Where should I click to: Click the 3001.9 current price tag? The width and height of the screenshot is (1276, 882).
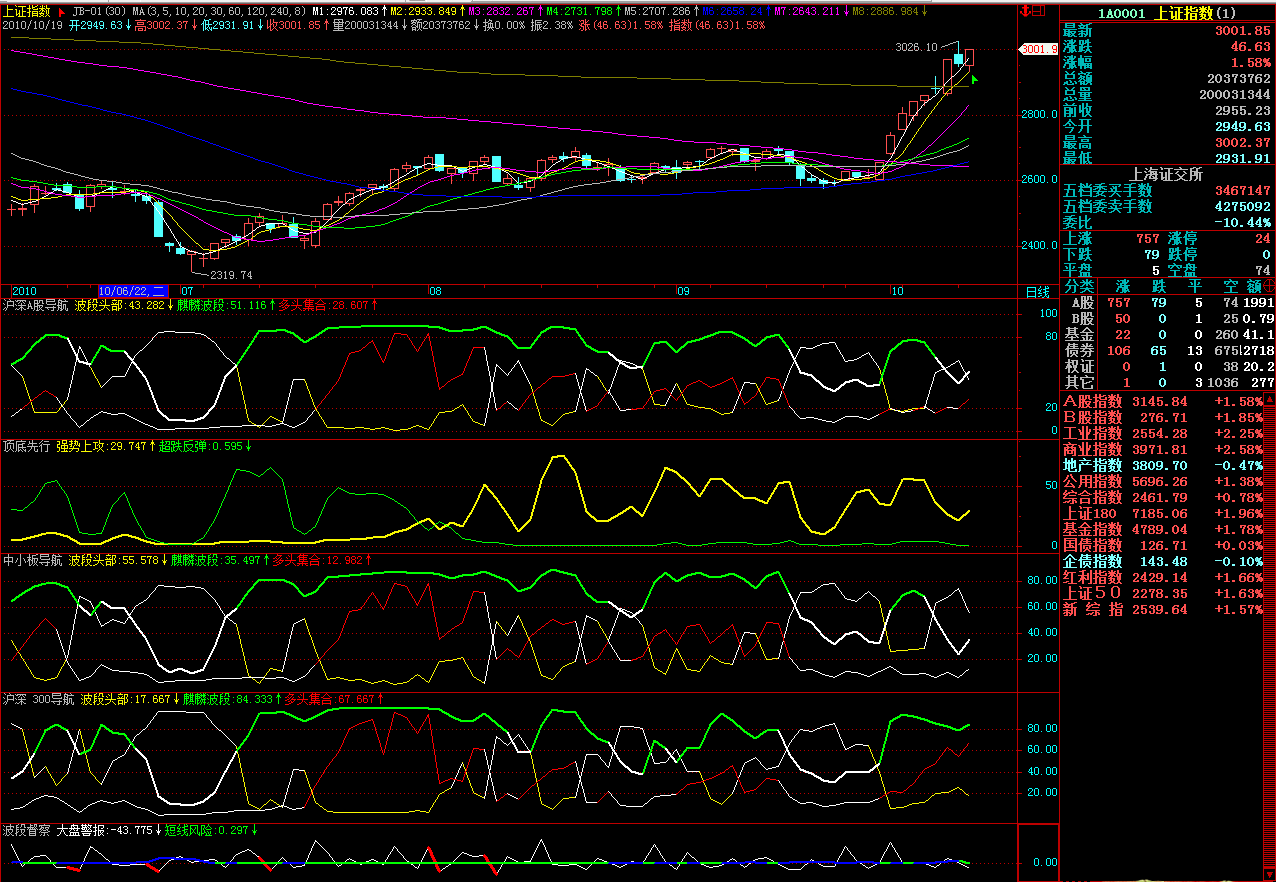1038,49
